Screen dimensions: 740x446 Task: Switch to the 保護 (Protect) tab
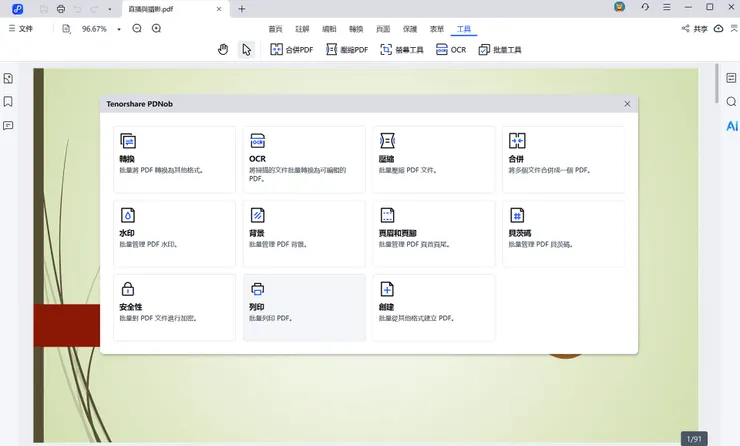coord(410,29)
